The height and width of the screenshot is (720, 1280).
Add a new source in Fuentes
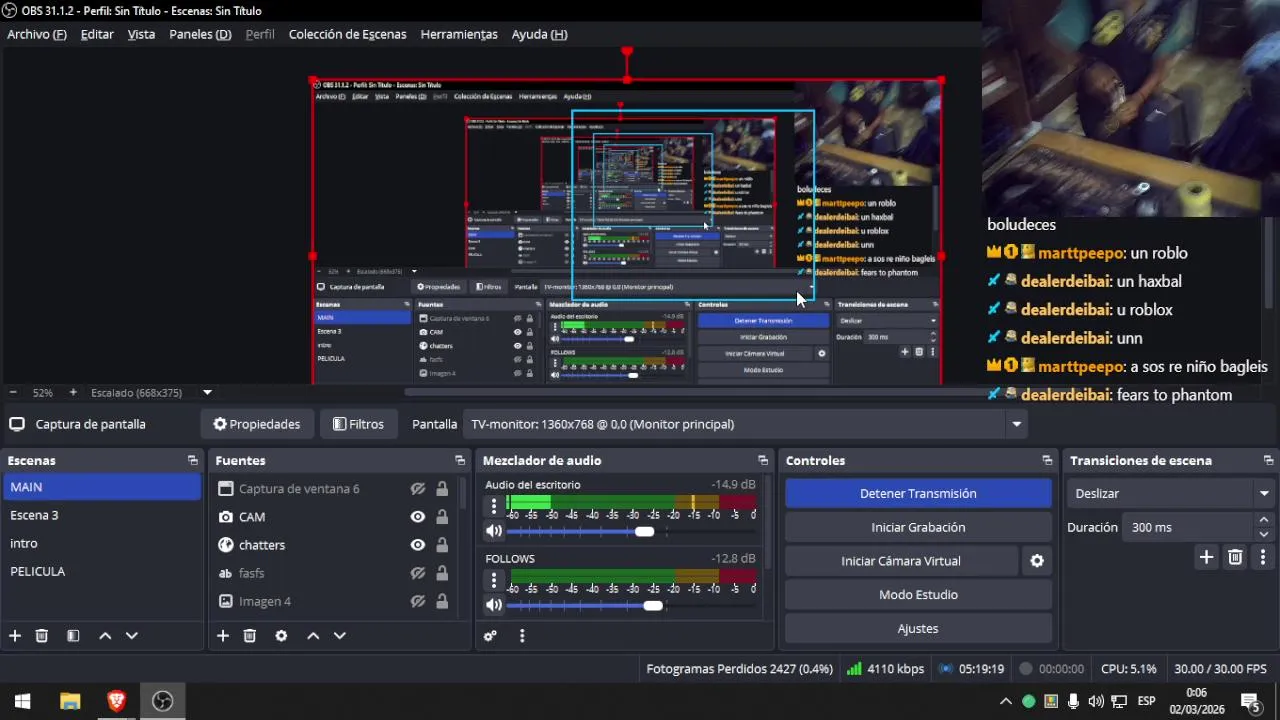223,636
